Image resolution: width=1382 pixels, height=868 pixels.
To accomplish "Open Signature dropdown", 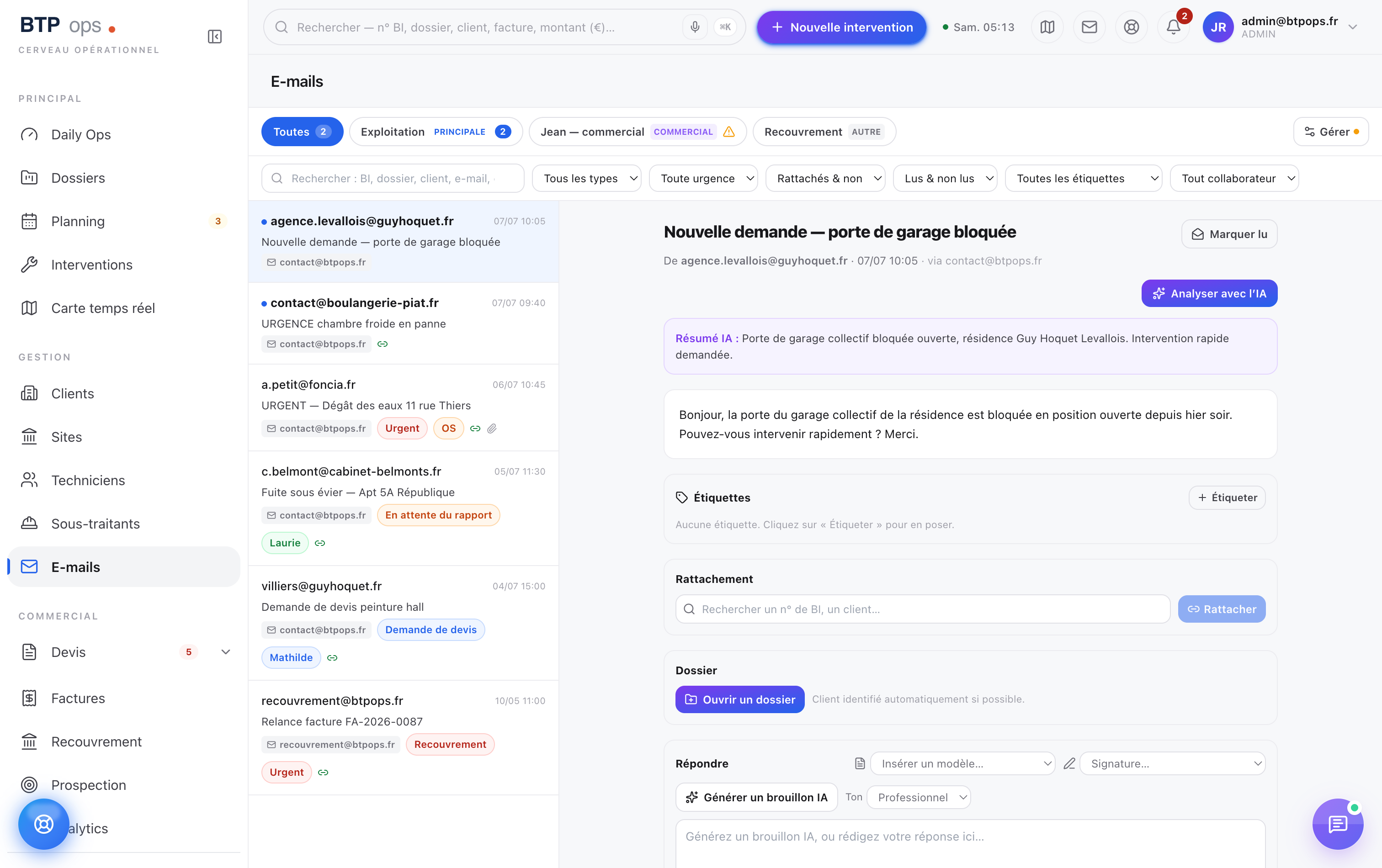I will click(1173, 763).
